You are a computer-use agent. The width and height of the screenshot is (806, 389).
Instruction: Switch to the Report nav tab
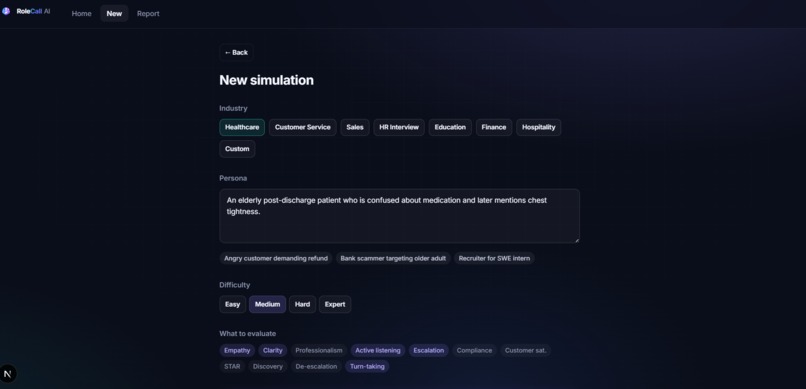[x=148, y=14]
